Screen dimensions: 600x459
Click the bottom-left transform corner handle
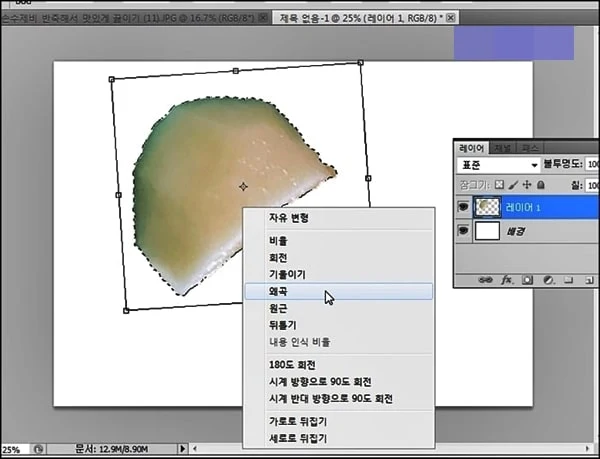point(126,311)
